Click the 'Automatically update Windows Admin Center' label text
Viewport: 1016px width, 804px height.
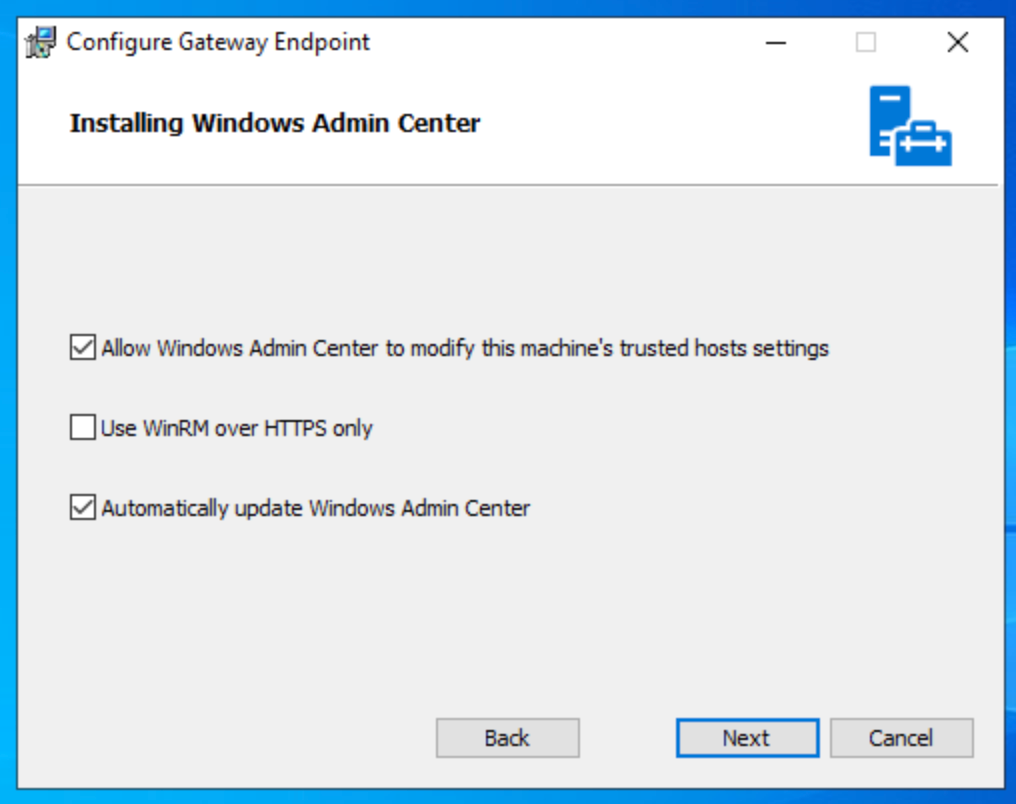315,508
